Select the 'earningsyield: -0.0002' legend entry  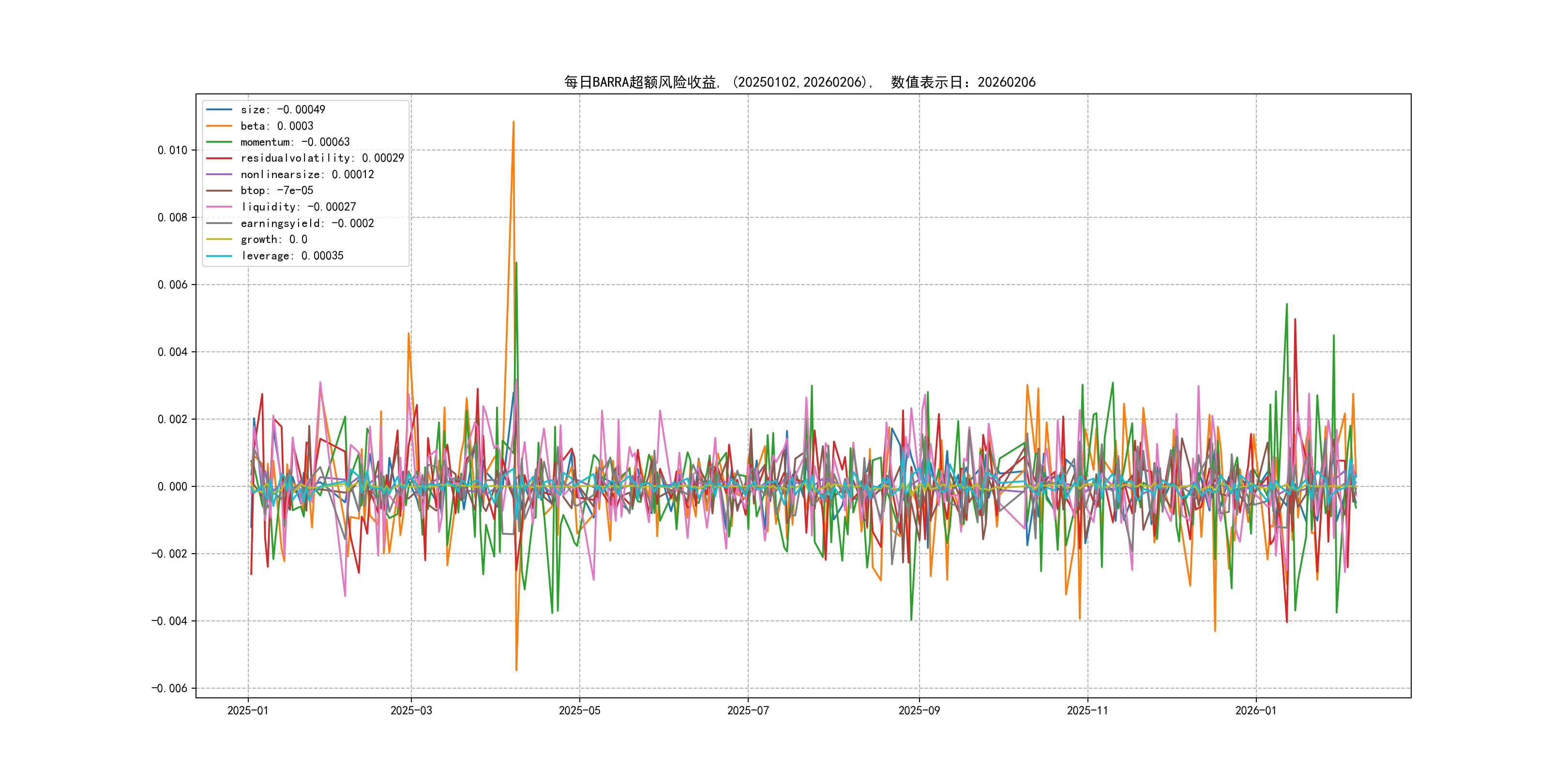click(x=307, y=224)
